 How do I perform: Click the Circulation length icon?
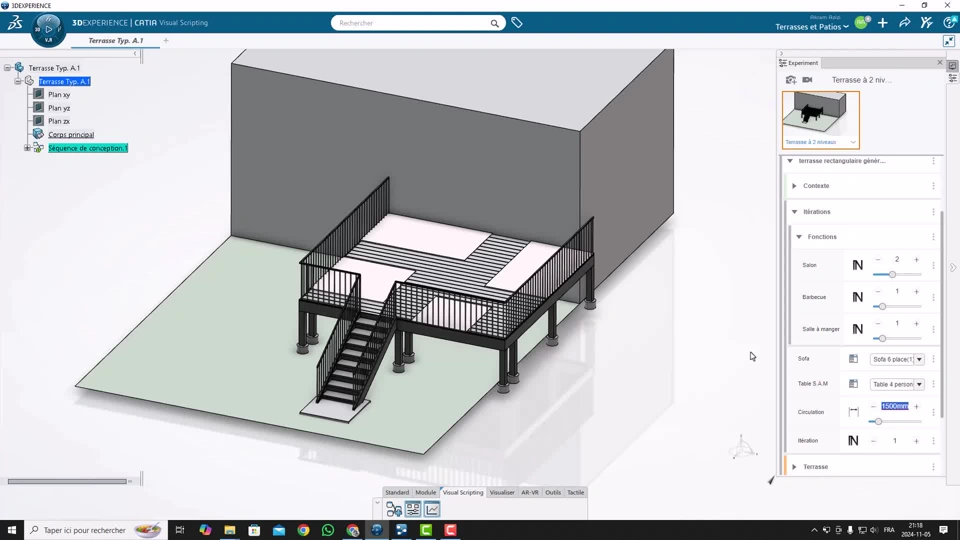click(853, 412)
